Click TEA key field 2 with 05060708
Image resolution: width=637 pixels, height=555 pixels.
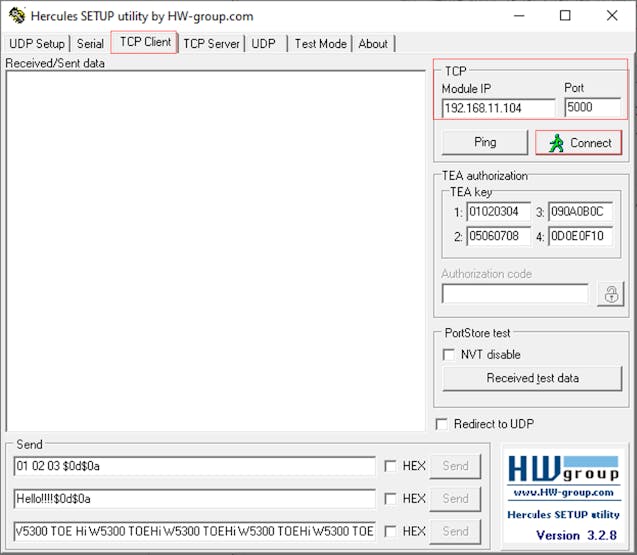click(x=498, y=236)
